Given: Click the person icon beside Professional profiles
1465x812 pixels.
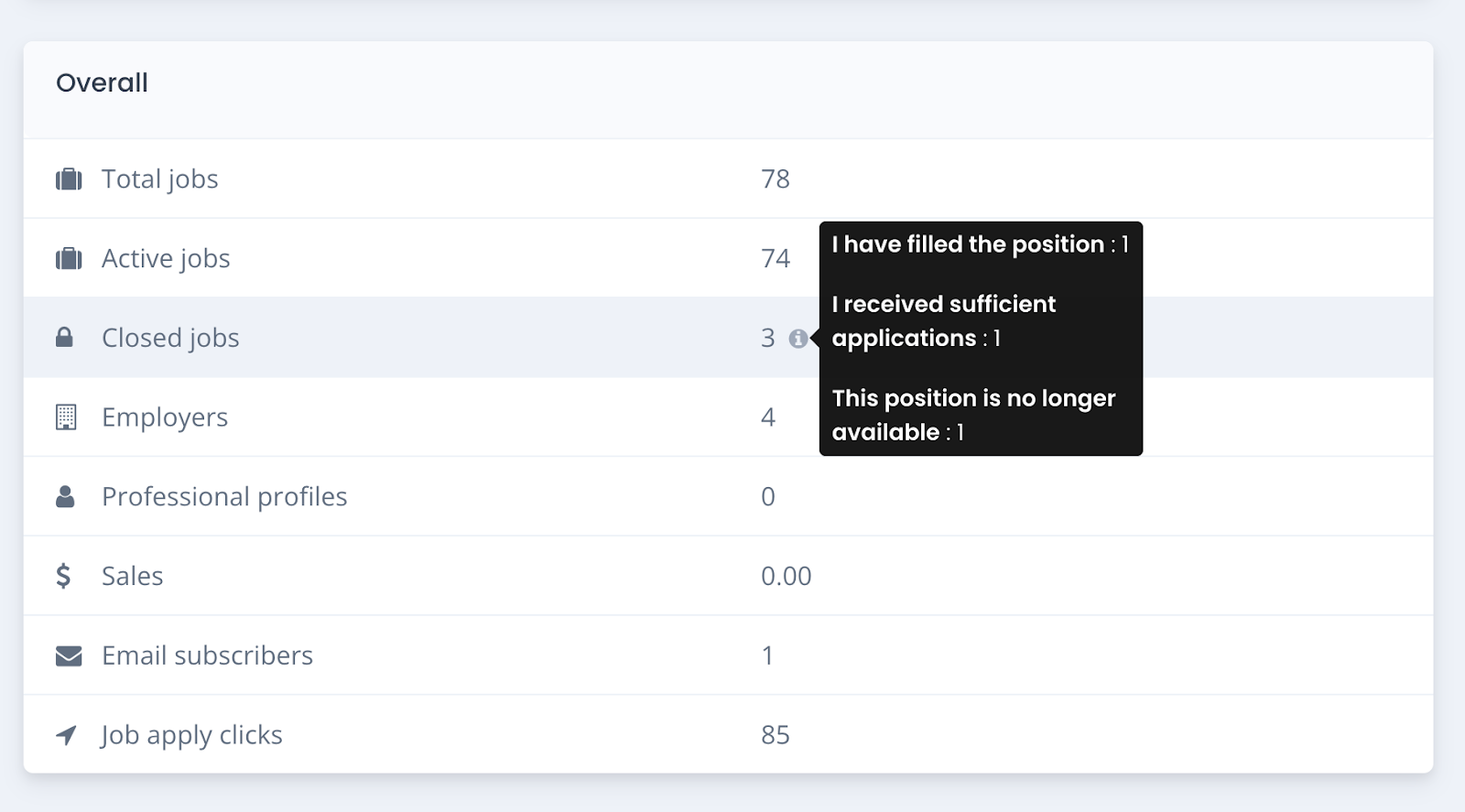Looking at the screenshot, I should (x=65, y=496).
